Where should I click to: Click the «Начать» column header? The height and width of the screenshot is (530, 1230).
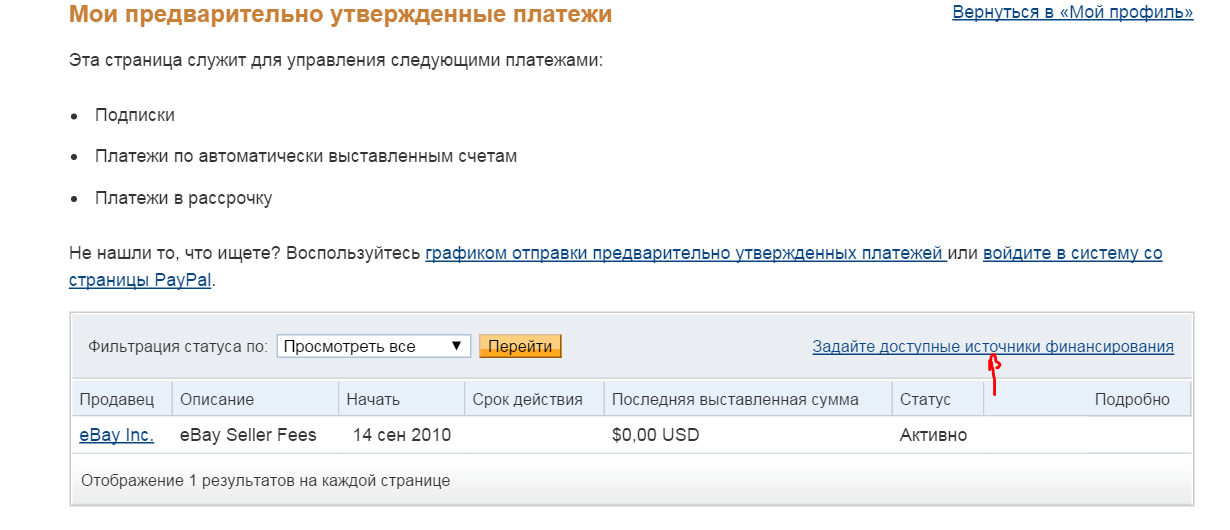373,399
